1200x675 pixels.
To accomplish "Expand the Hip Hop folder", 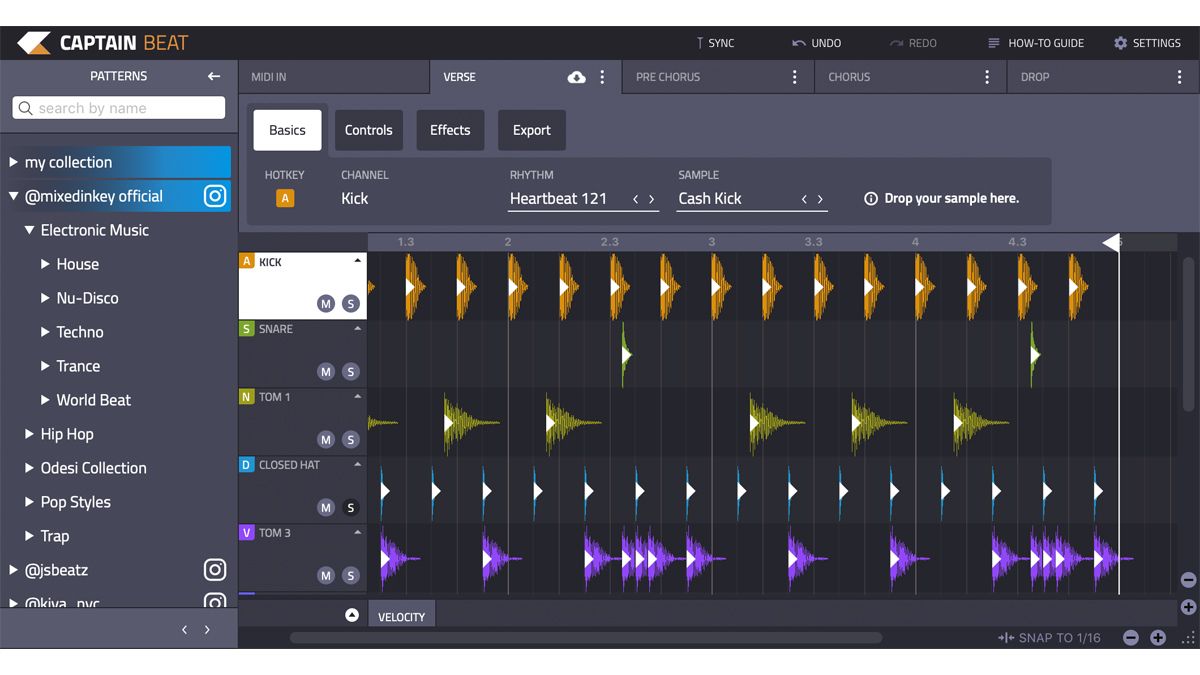I will (30, 434).
